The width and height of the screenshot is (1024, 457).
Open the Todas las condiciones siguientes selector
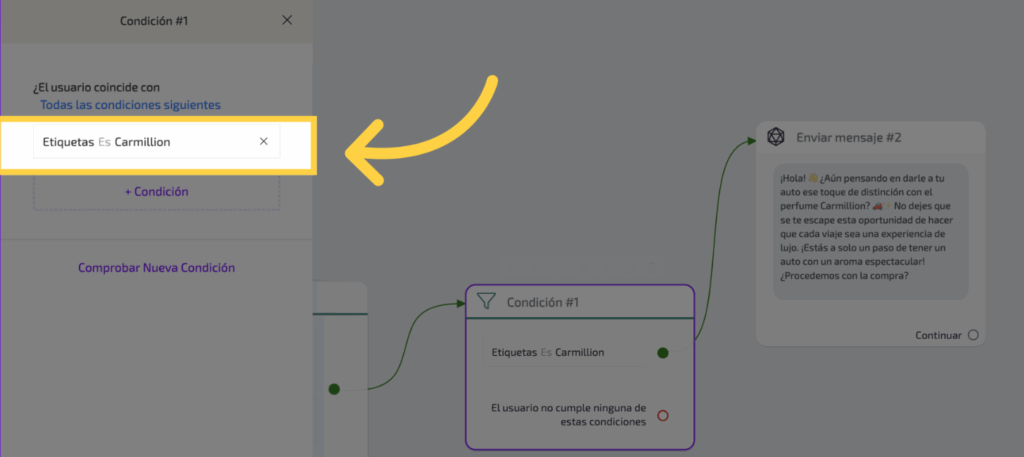tap(130, 105)
